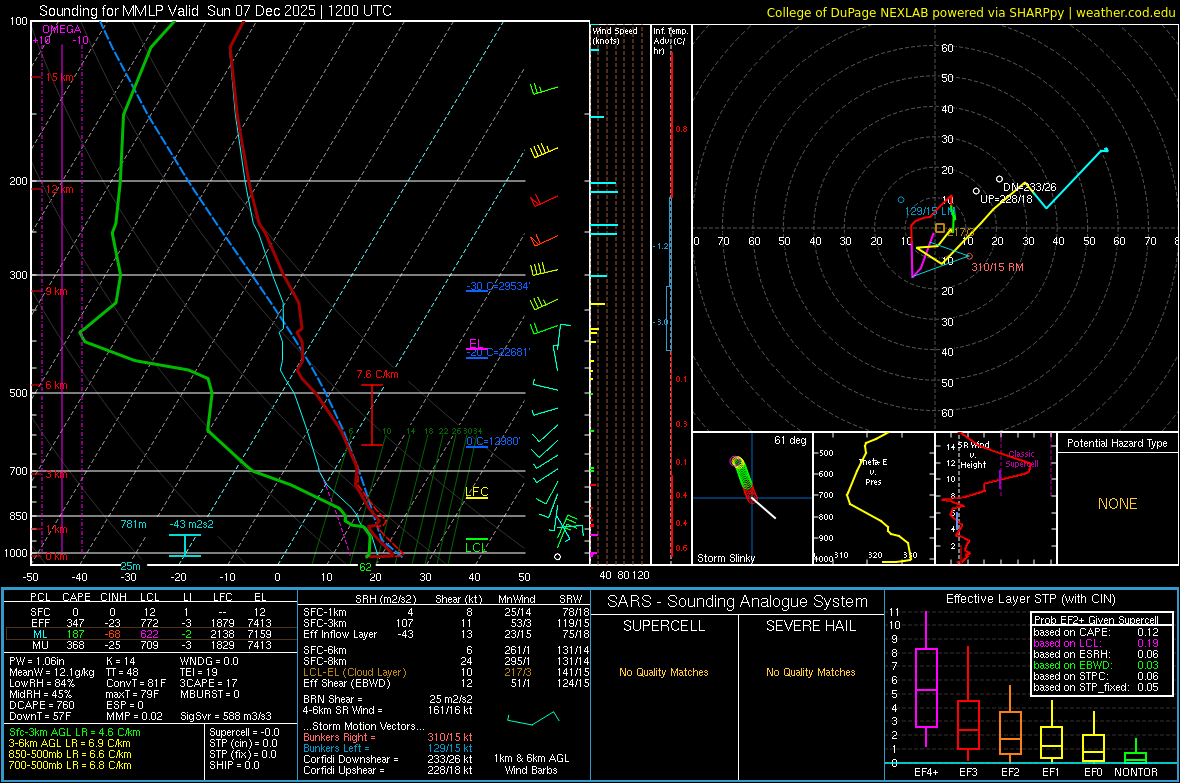Select the magenta OMEGA label on the skew-T
The width and height of the screenshot is (1180, 783).
point(62,29)
